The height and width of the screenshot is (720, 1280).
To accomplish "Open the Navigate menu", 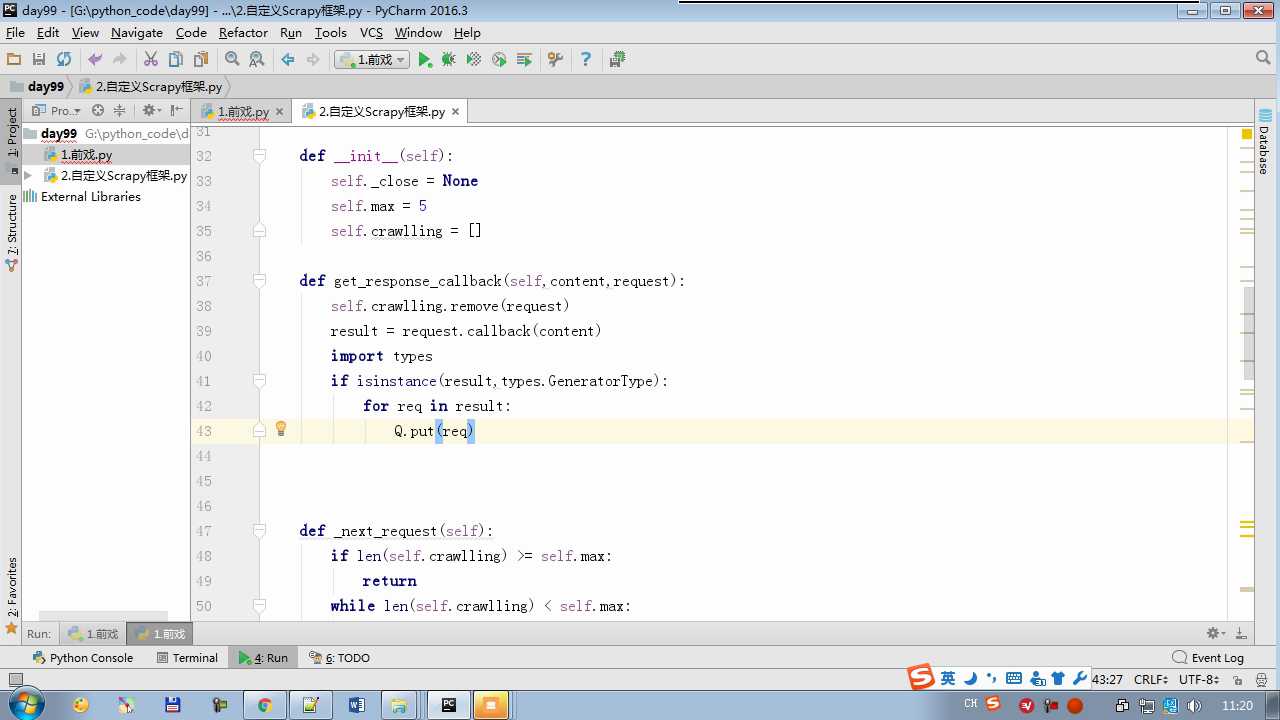I will (x=137, y=33).
